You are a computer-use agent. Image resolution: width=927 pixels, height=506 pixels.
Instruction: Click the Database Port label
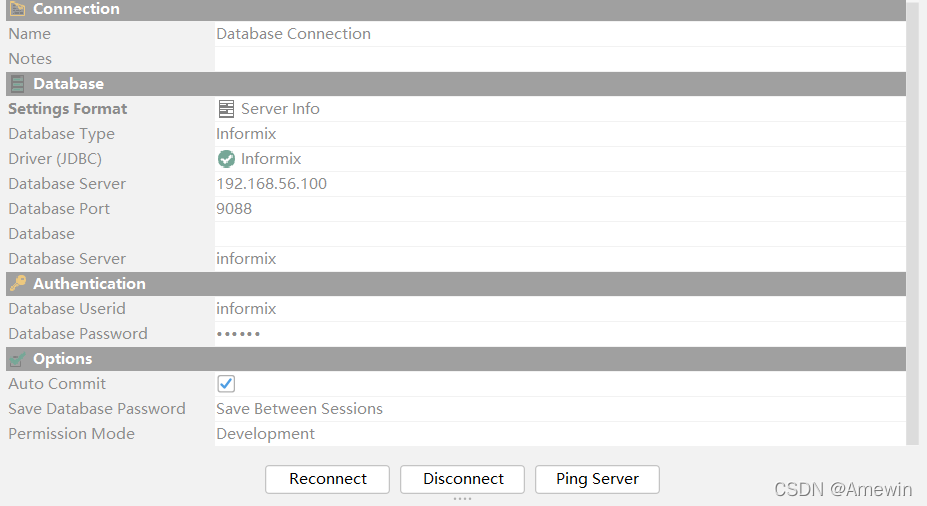[x=59, y=209]
